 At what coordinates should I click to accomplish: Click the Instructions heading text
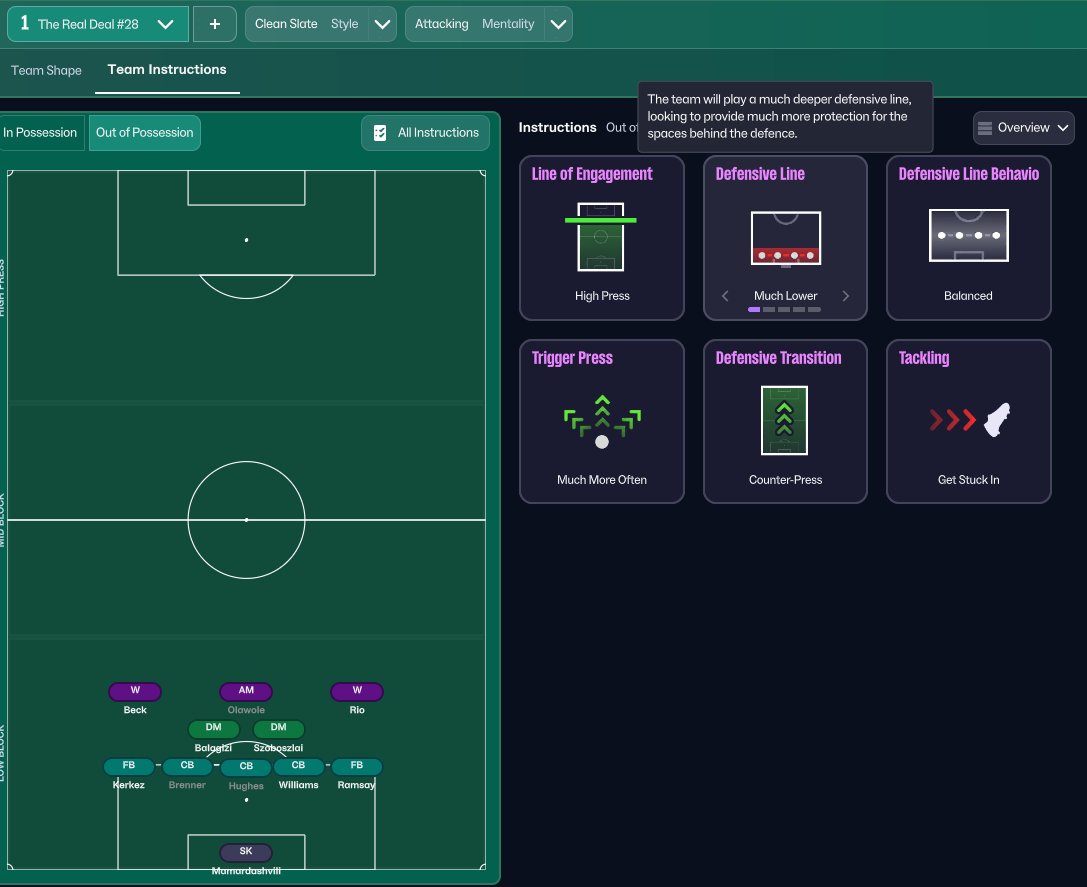557,128
